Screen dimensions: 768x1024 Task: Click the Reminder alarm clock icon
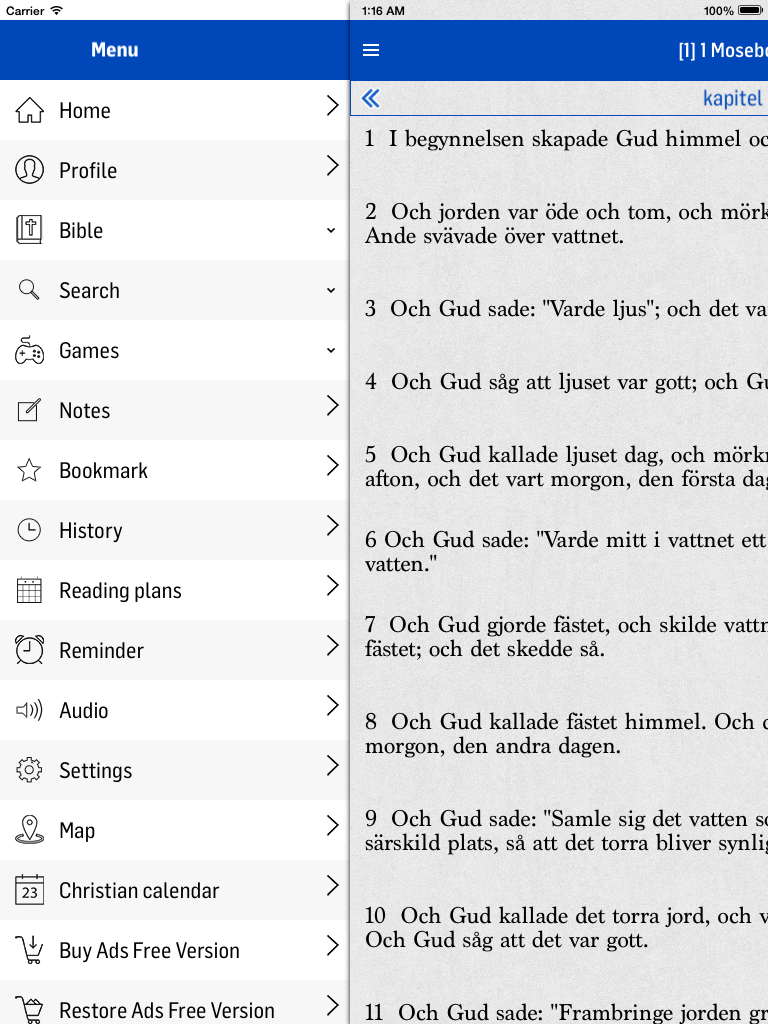coord(30,650)
